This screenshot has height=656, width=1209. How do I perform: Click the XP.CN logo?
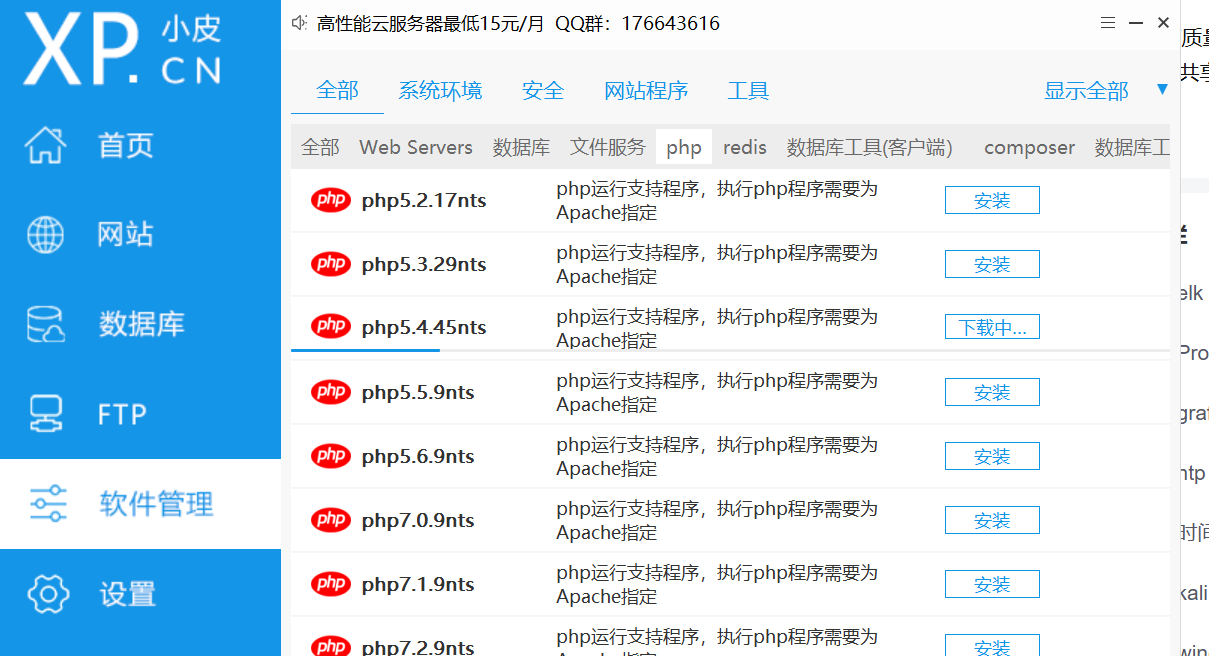point(123,48)
